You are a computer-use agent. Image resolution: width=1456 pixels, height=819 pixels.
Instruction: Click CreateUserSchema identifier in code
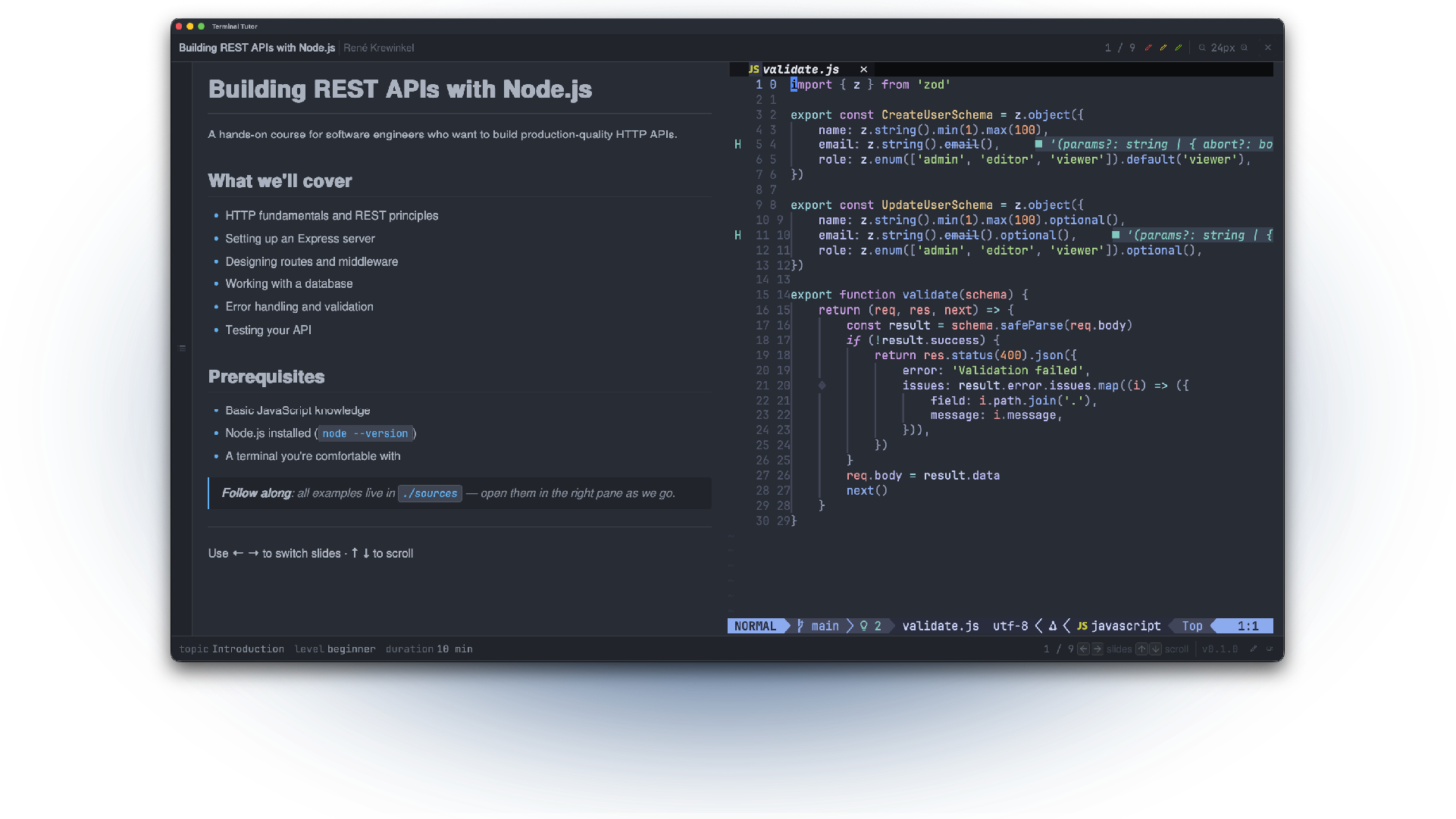coord(937,115)
